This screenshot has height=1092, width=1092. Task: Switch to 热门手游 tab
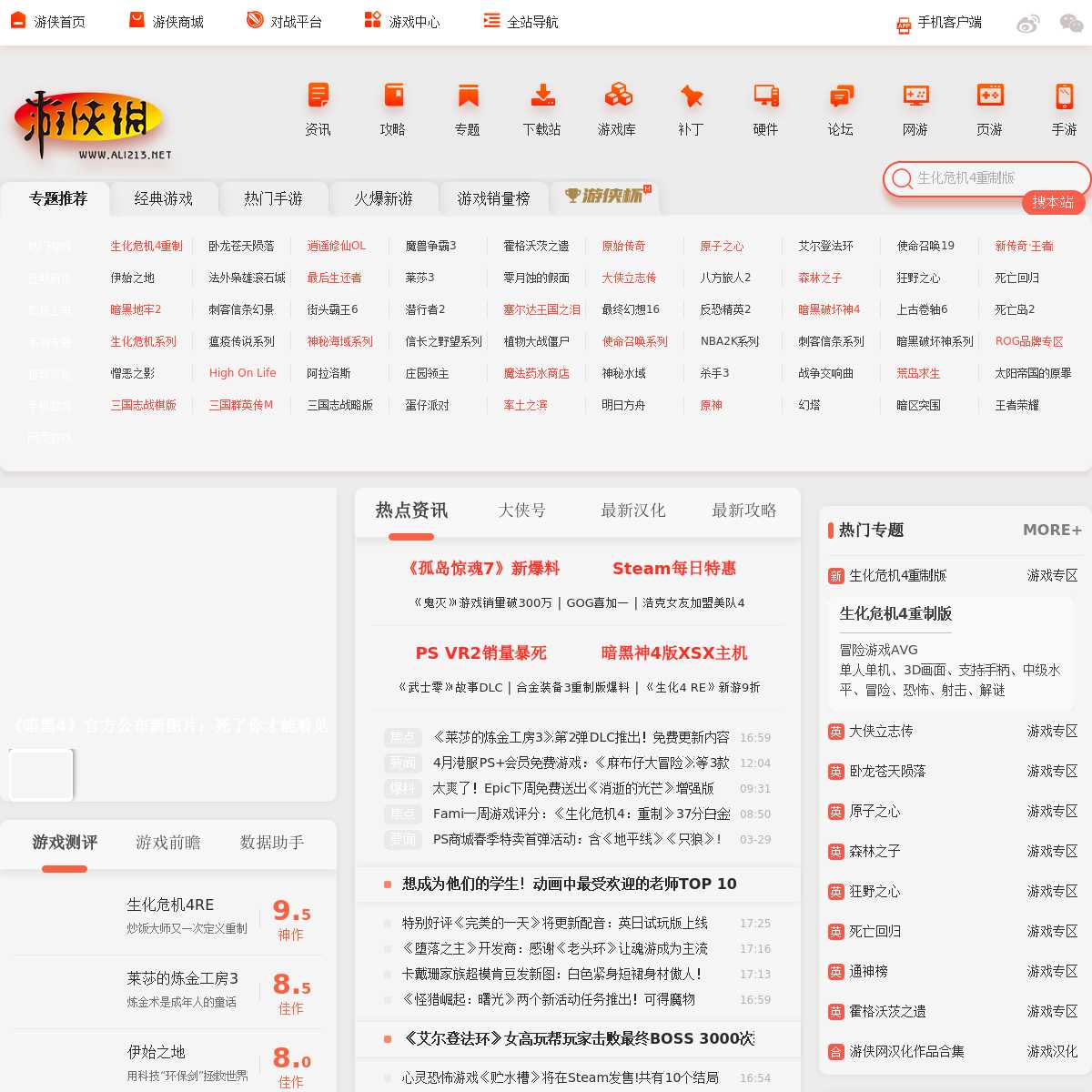[273, 198]
